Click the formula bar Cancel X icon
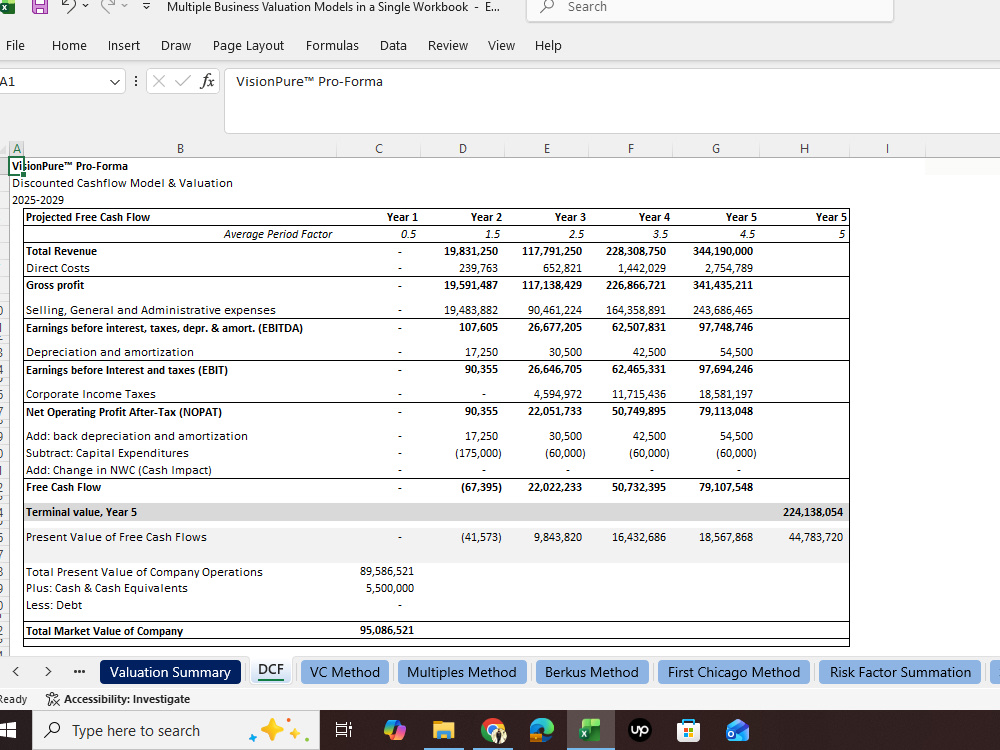This screenshot has width=1000, height=750. click(x=159, y=81)
